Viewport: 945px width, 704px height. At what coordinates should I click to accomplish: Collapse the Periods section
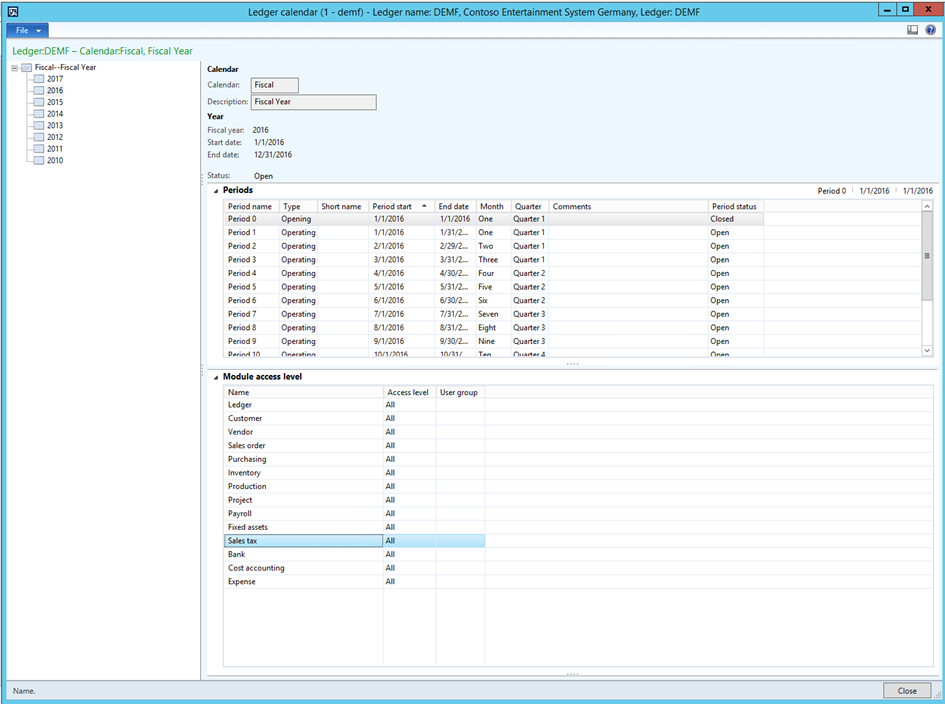coord(215,190)
